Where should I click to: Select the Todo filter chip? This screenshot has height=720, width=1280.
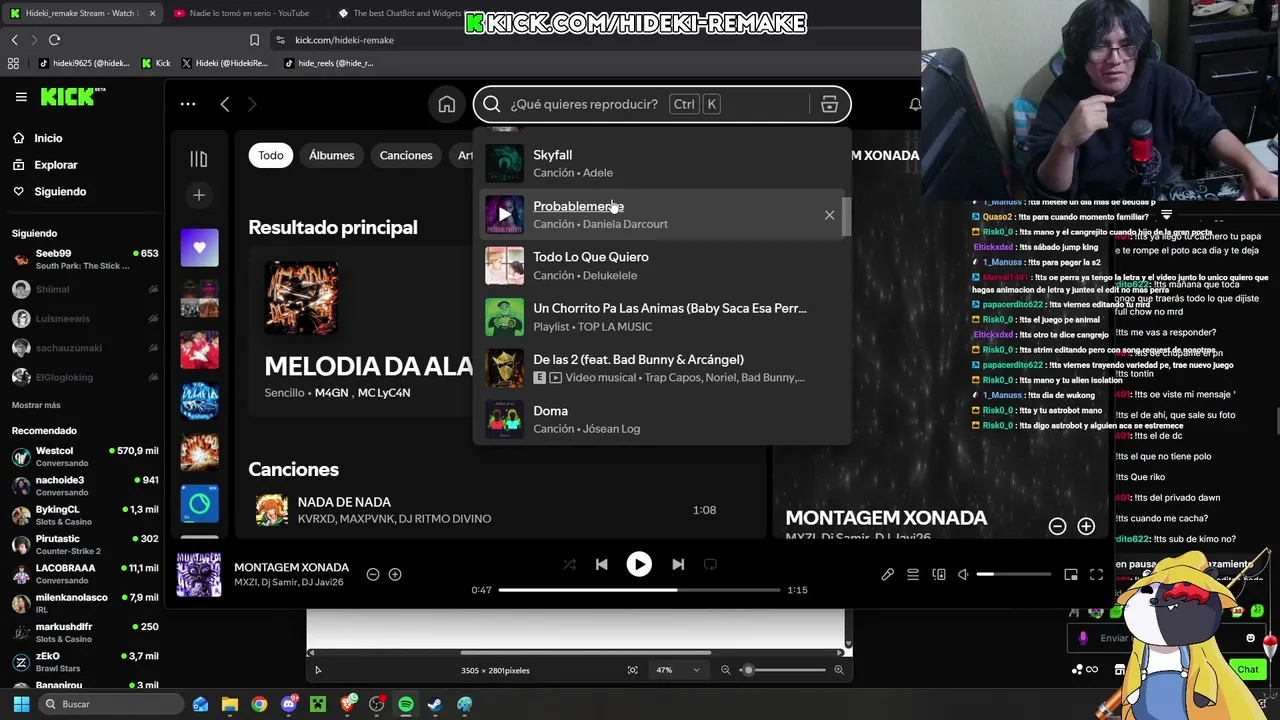(271, 155)
